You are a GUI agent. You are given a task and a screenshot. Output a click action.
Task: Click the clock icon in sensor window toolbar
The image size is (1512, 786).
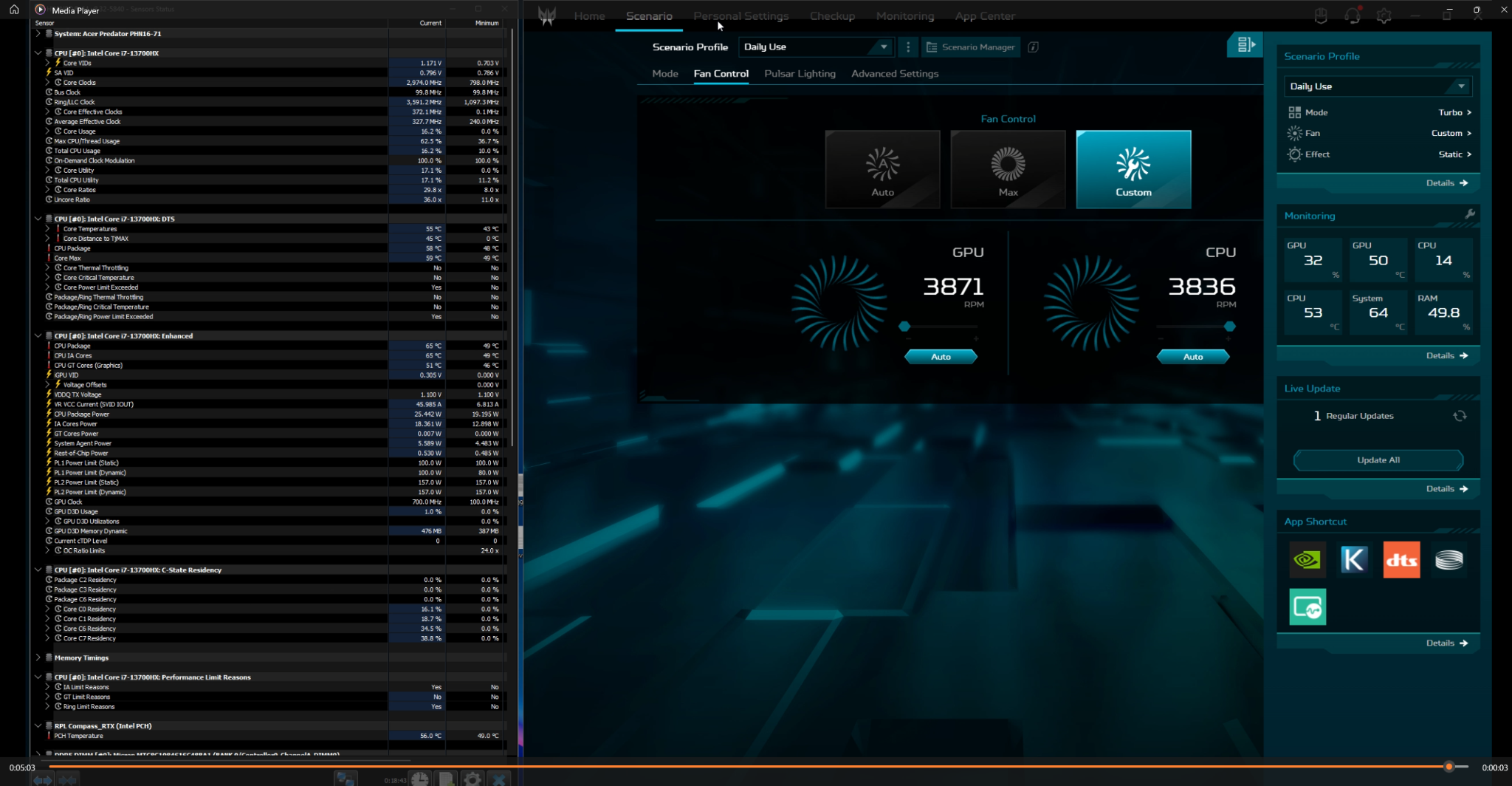[x=420, y=779]
